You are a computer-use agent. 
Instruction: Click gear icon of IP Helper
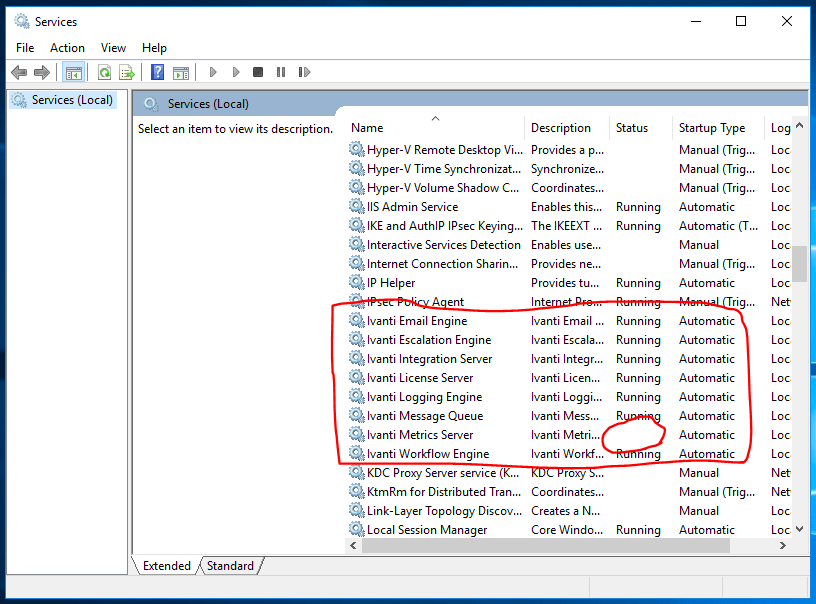coord(356,282)
